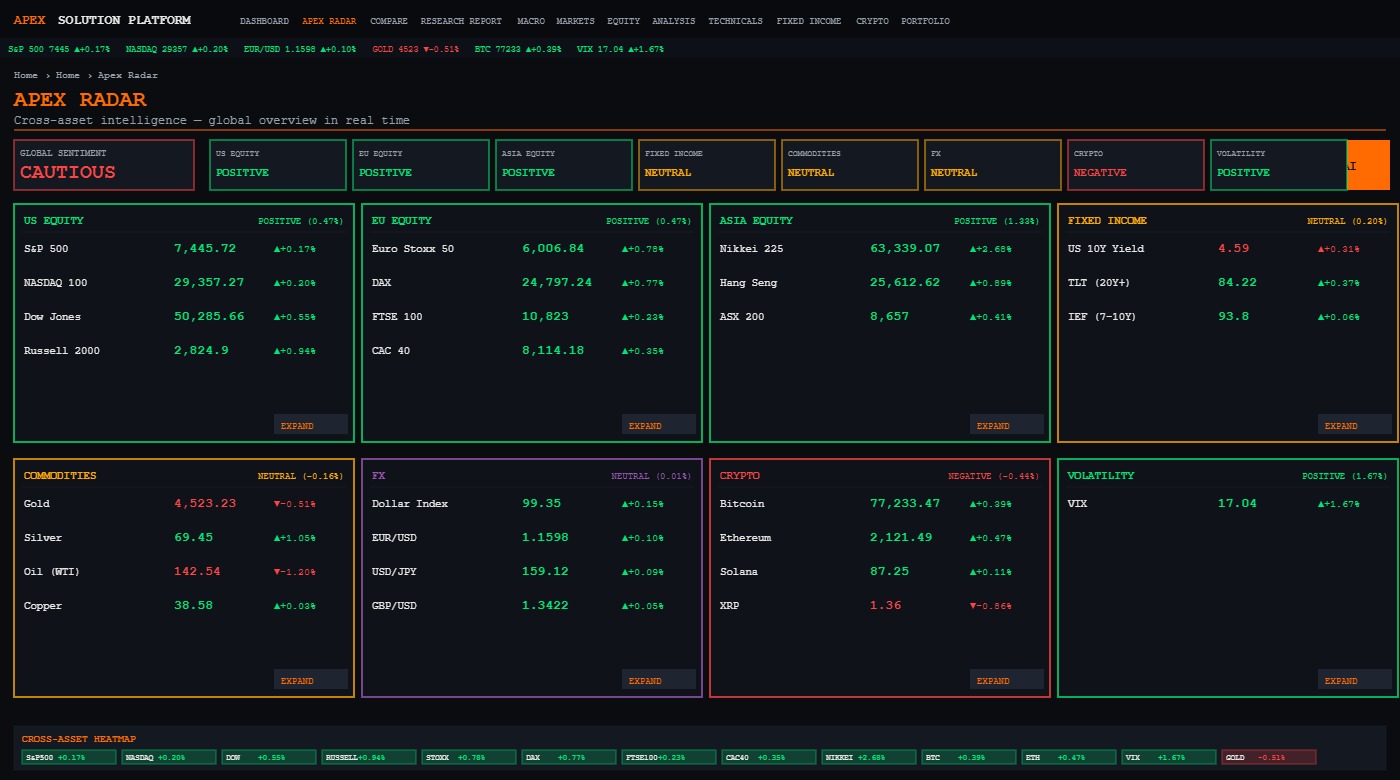Select the Global Sentiment Cautious card
This screenshot has height=780, width=1400.
[104, 165]
